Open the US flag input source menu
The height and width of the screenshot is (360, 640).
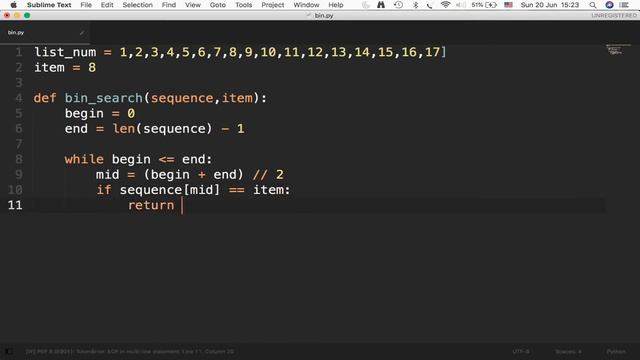[508, 5]
